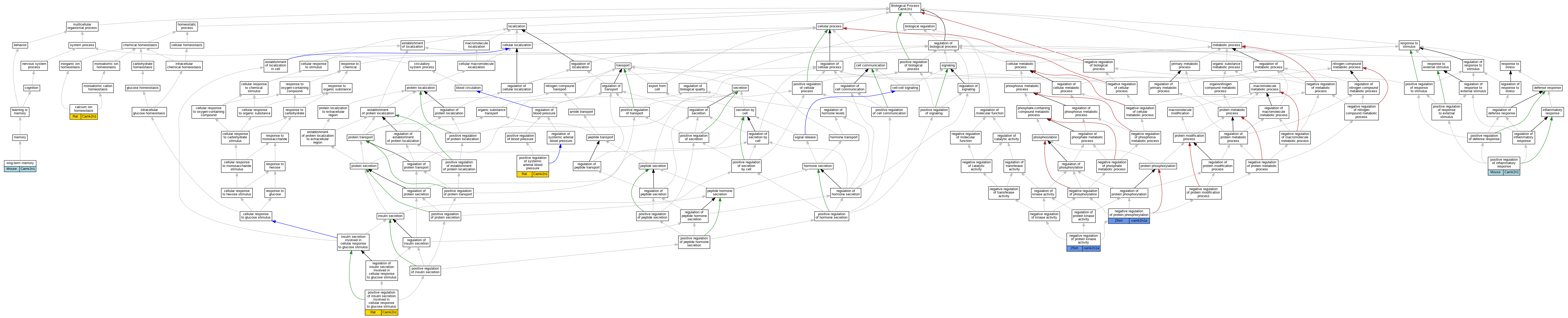Click the Camk2n1 tag under long-term memory
The width and height of the screenshot is (1568, 318).
pyautogui.click(x=28, y=169)
